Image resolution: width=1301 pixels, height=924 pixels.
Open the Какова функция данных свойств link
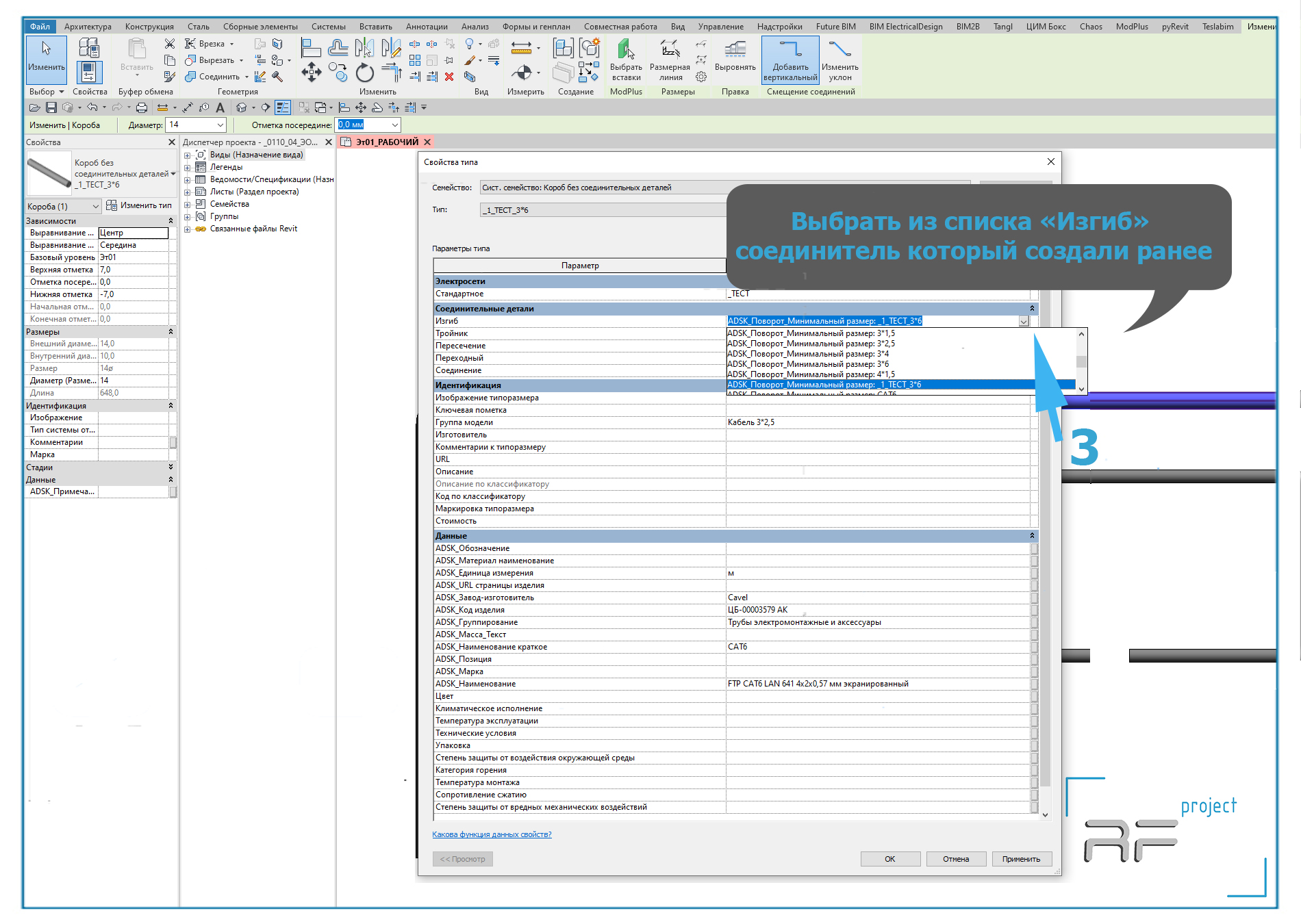(492, 834)
